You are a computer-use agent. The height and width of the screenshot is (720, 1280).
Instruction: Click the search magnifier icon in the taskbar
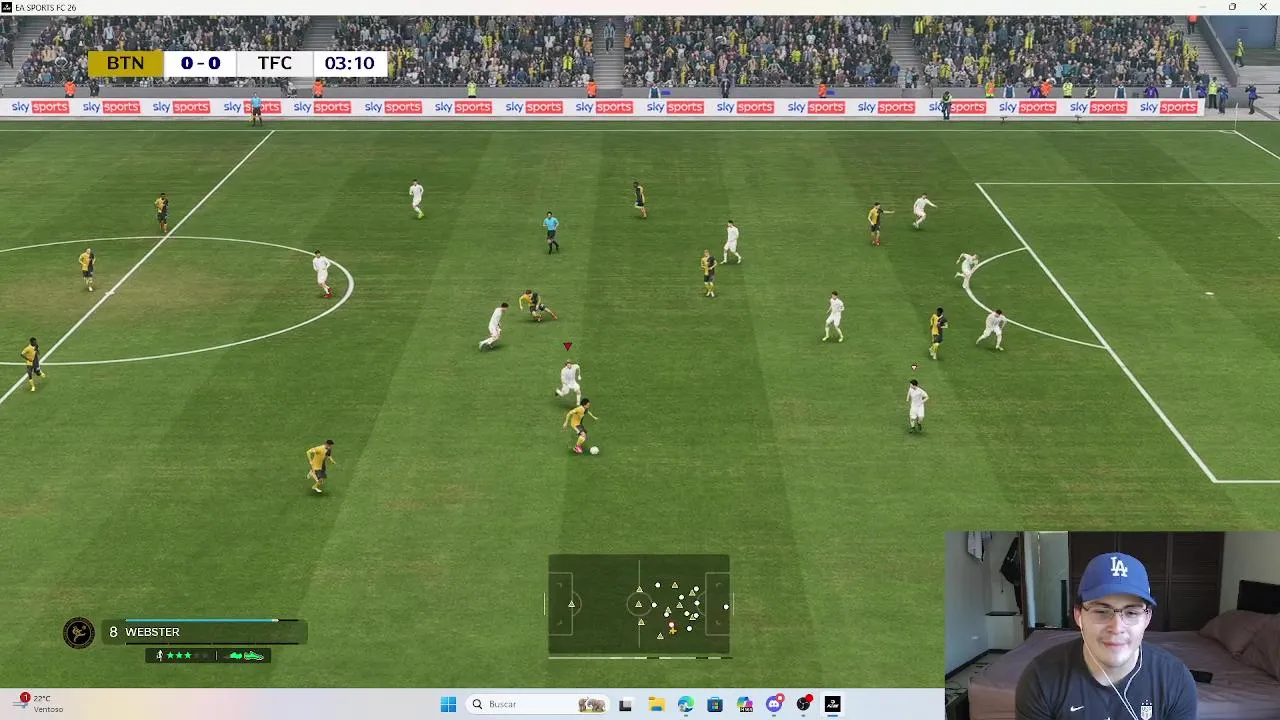[x=477, y=704]
